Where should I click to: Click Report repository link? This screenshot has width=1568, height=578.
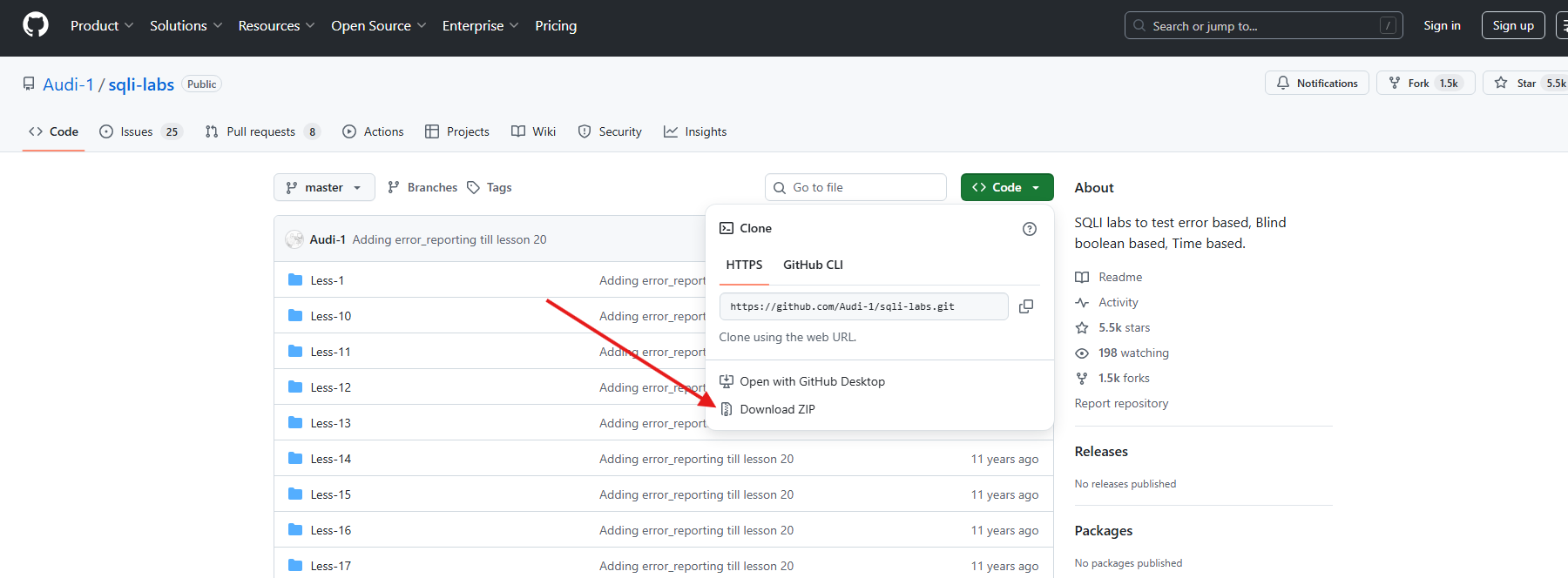(x=1121, y=403)
